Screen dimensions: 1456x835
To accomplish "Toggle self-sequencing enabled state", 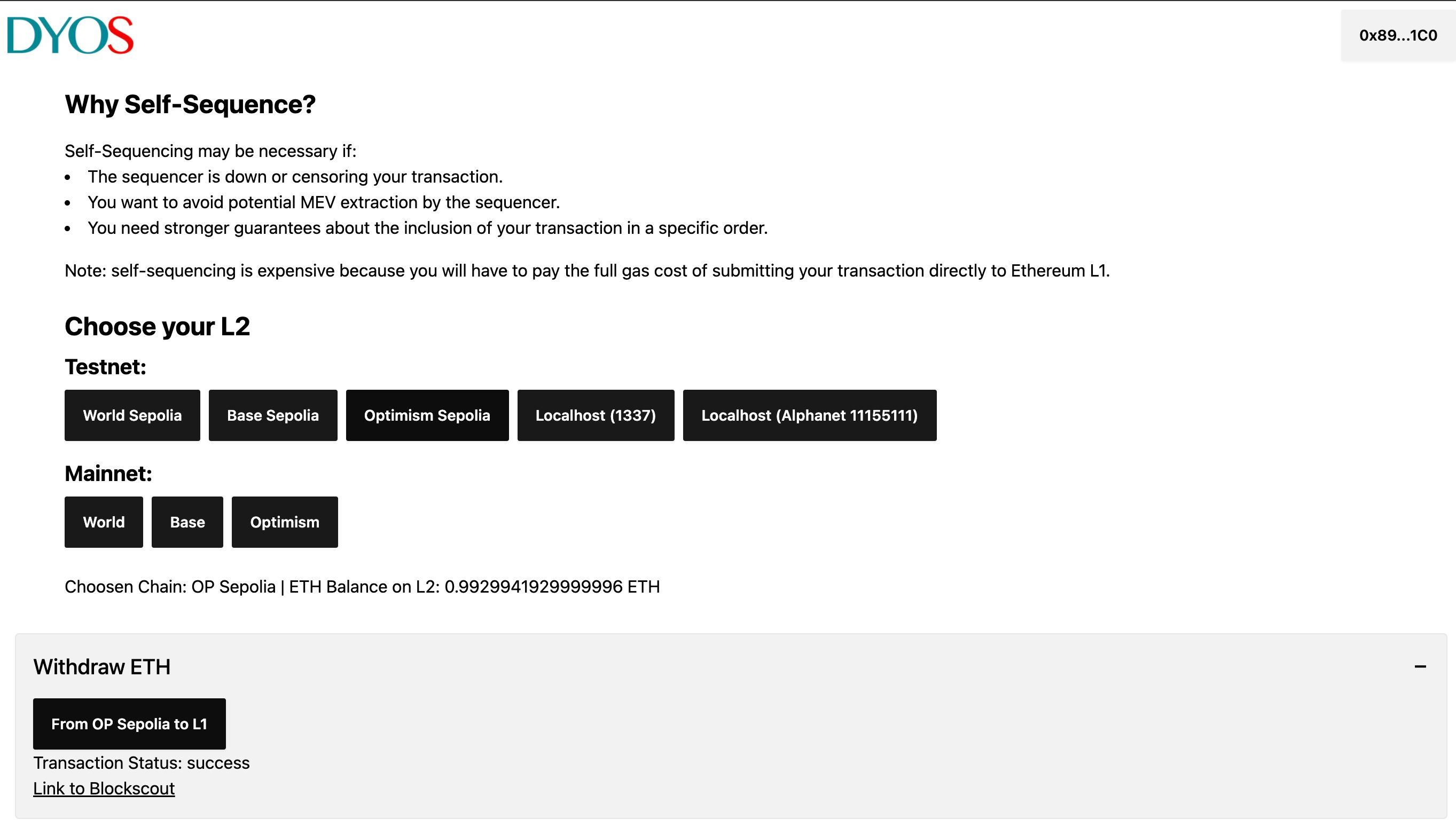I will (1421, 666).
